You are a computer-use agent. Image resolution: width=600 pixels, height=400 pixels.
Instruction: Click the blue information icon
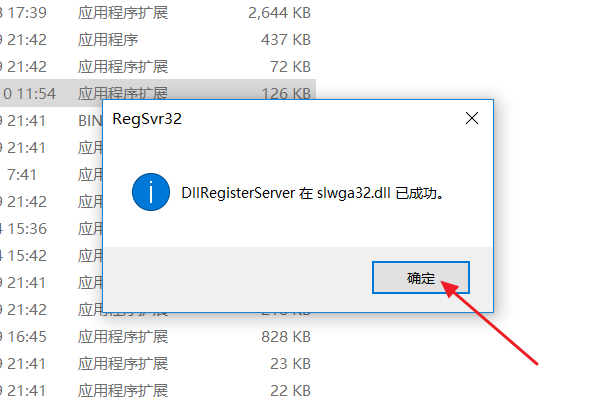click(151, 192)
